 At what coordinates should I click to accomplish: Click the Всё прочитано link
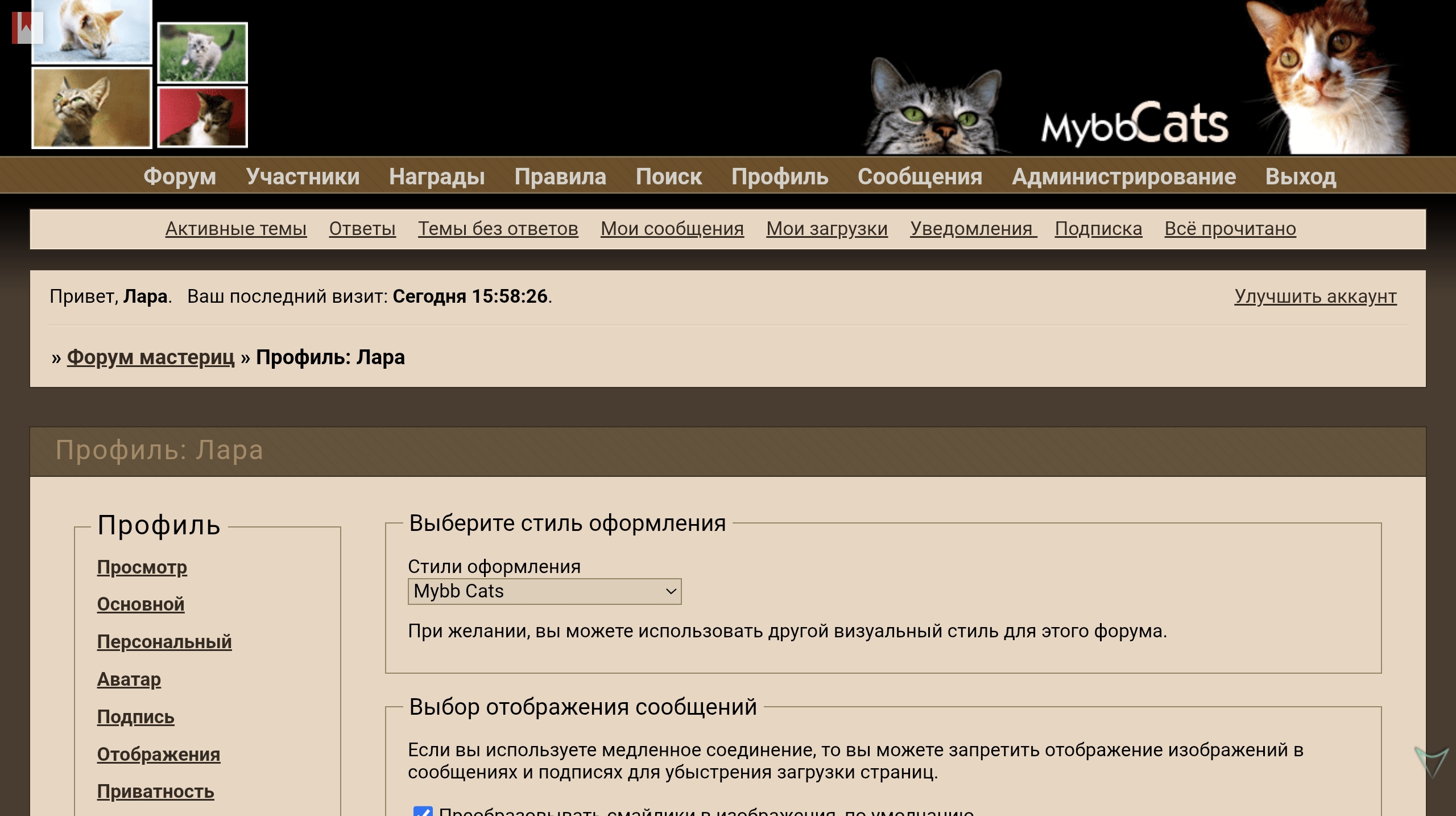1230,229
